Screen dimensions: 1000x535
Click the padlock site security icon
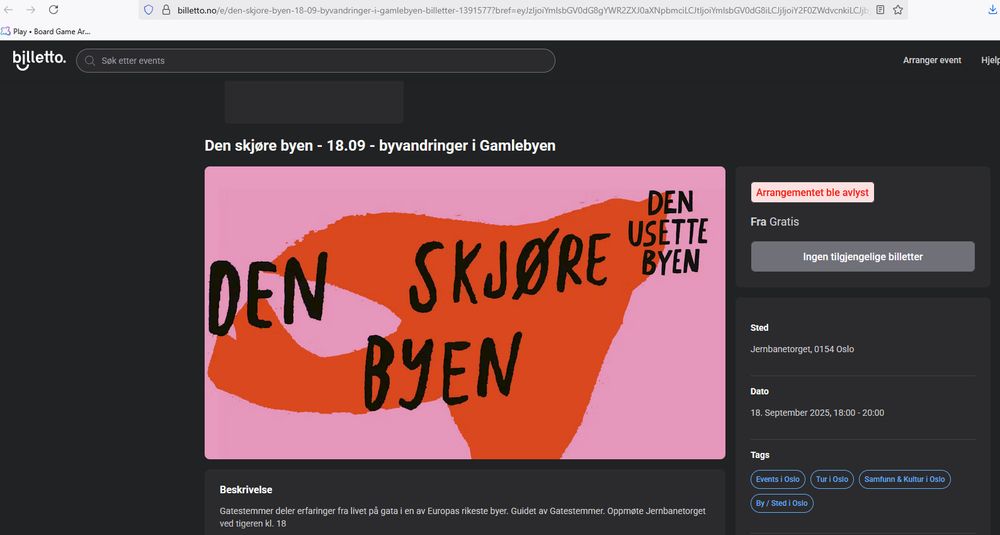click(166, 10)
